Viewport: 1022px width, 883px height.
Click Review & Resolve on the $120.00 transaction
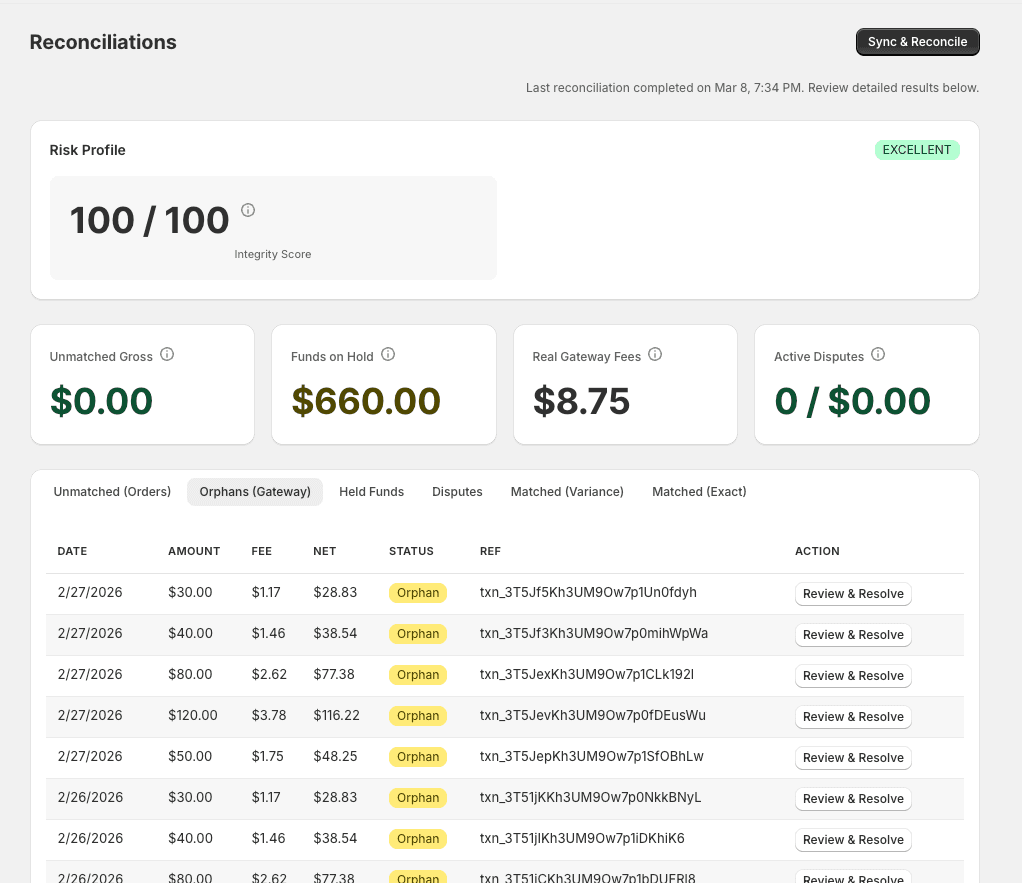point(852,716)
